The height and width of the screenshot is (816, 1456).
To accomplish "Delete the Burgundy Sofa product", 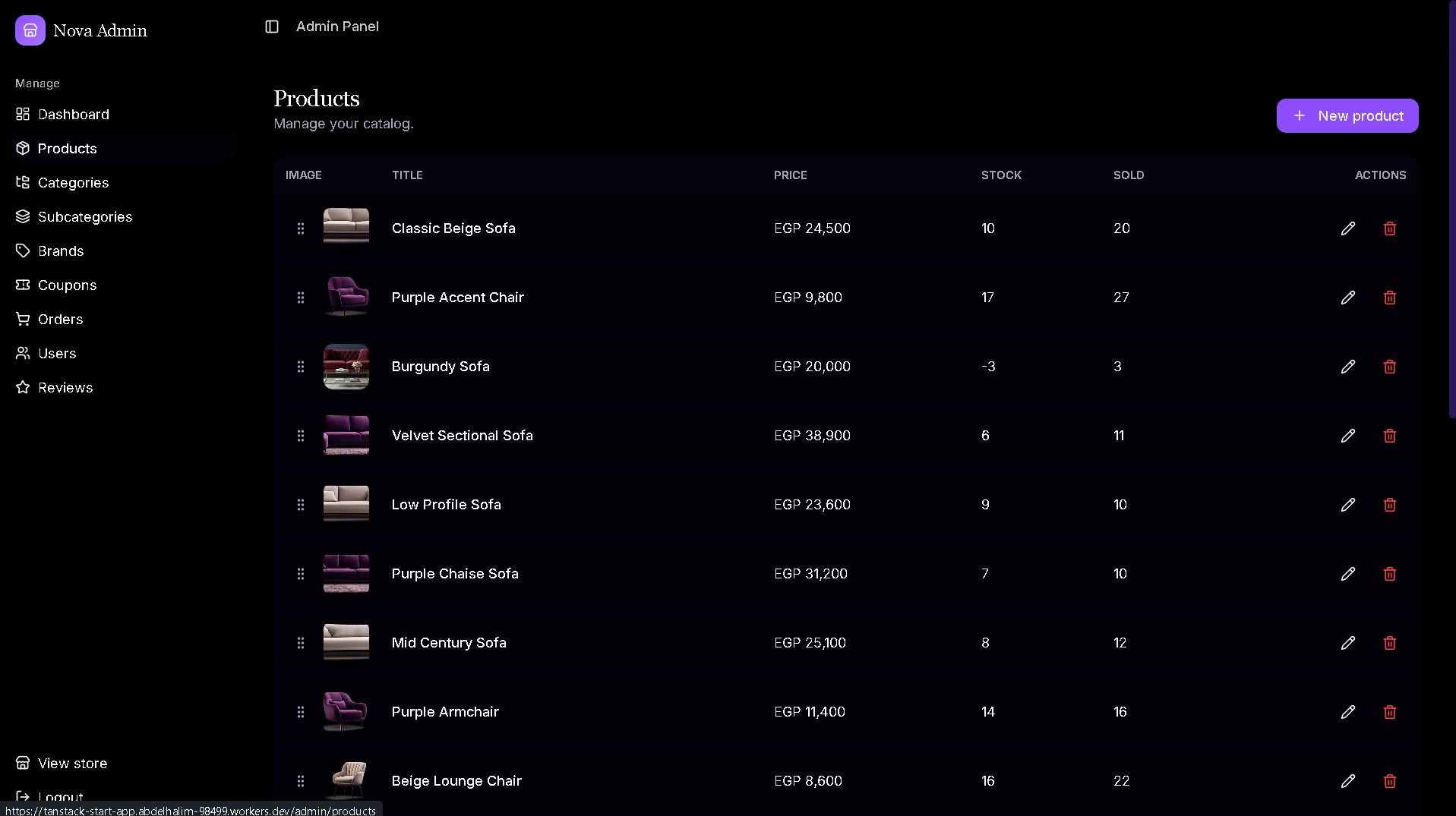I will coord(1390,367).
